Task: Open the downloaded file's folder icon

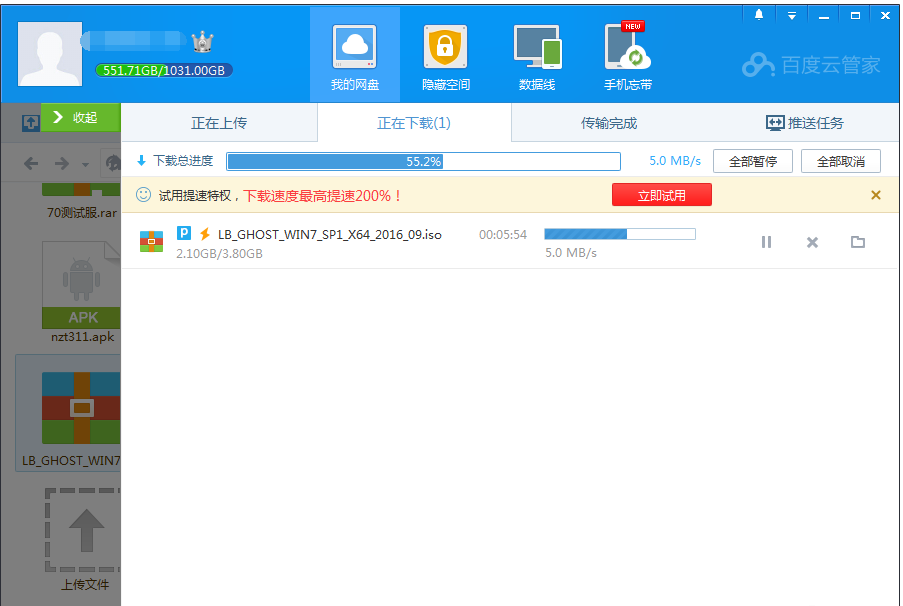Action: pyautogui.click(x=857, y=242)
